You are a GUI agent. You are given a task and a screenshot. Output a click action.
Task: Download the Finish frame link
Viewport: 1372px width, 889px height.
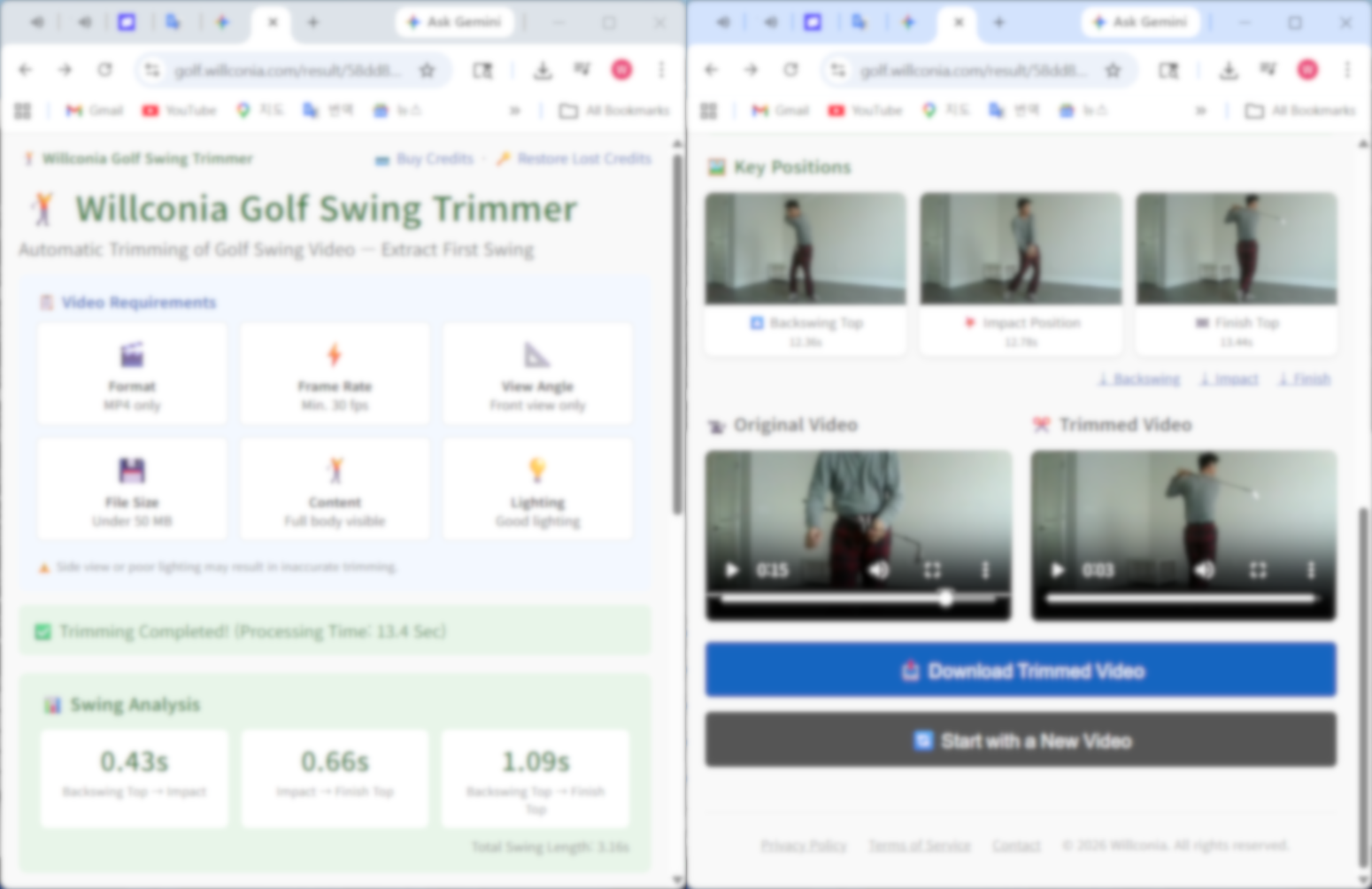click(x=1304, y=379)
